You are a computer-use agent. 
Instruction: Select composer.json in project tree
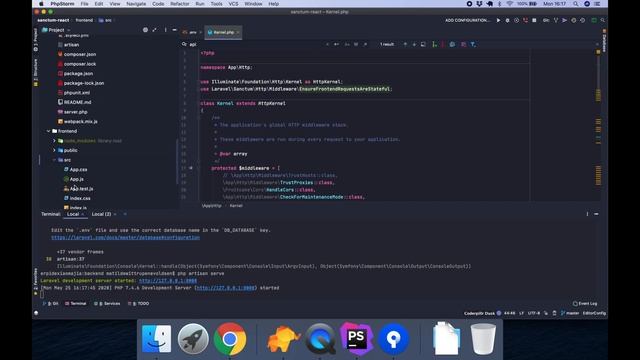(77, 54)
